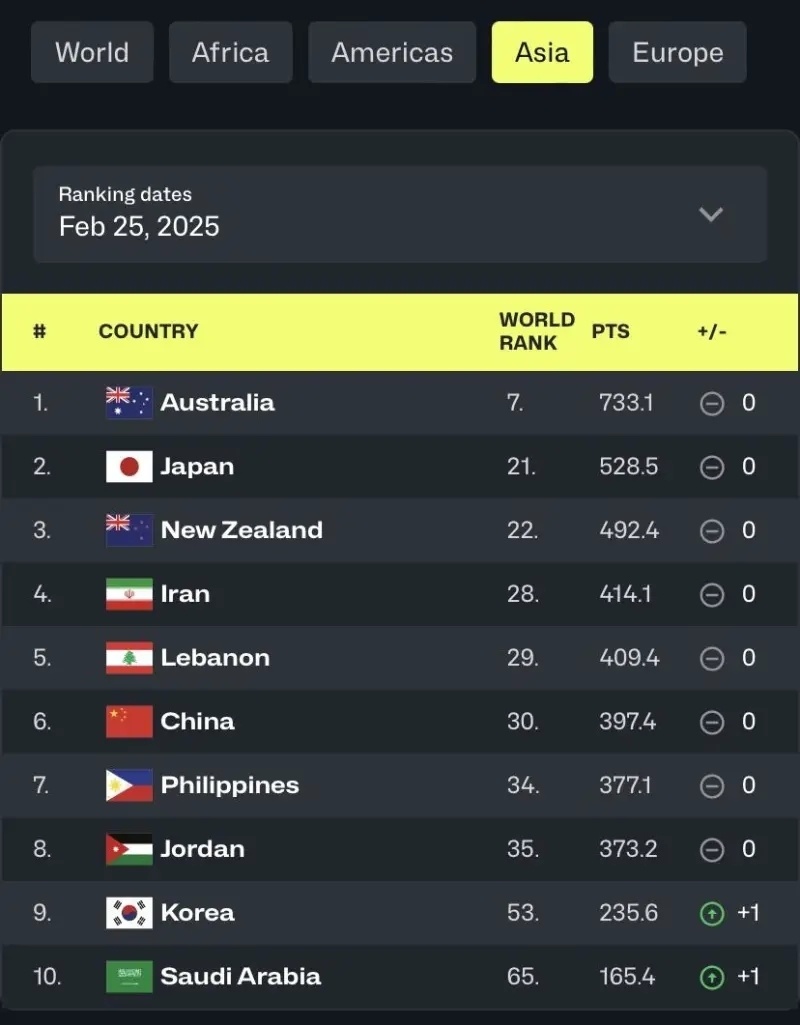
Task: Click the Lebanon flag icon
Action: click(129, 658)
